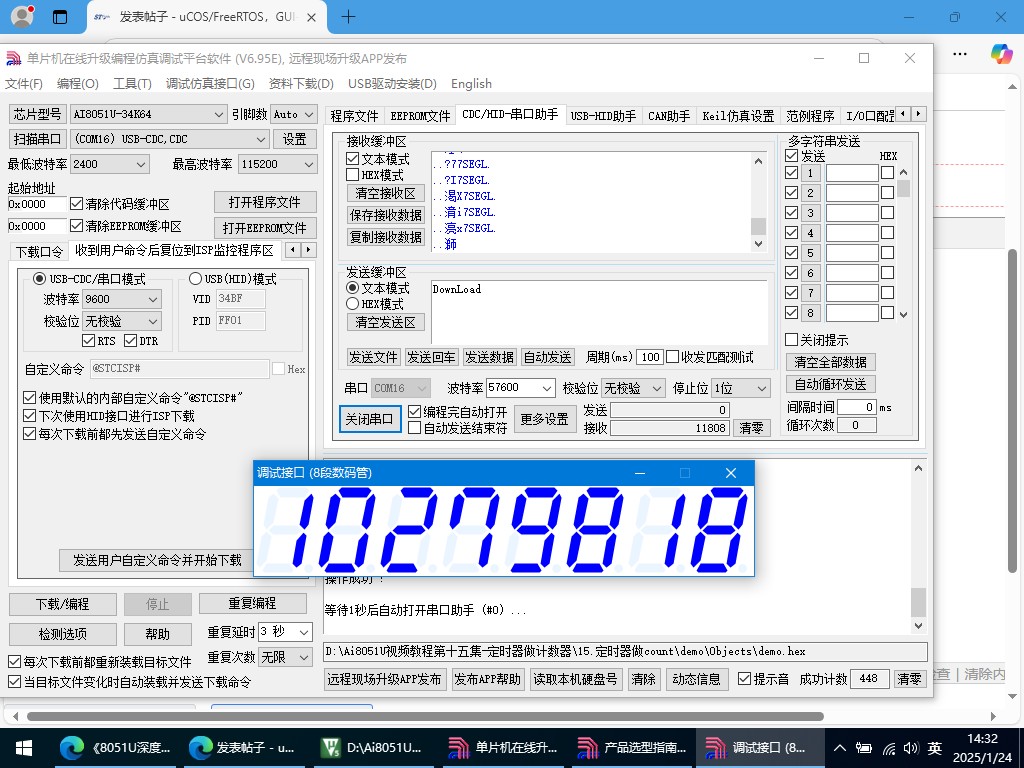Click the receive buffer vertical scrollbar thumb
Viewport: 1024px width, 768px height.
point(758,226)
